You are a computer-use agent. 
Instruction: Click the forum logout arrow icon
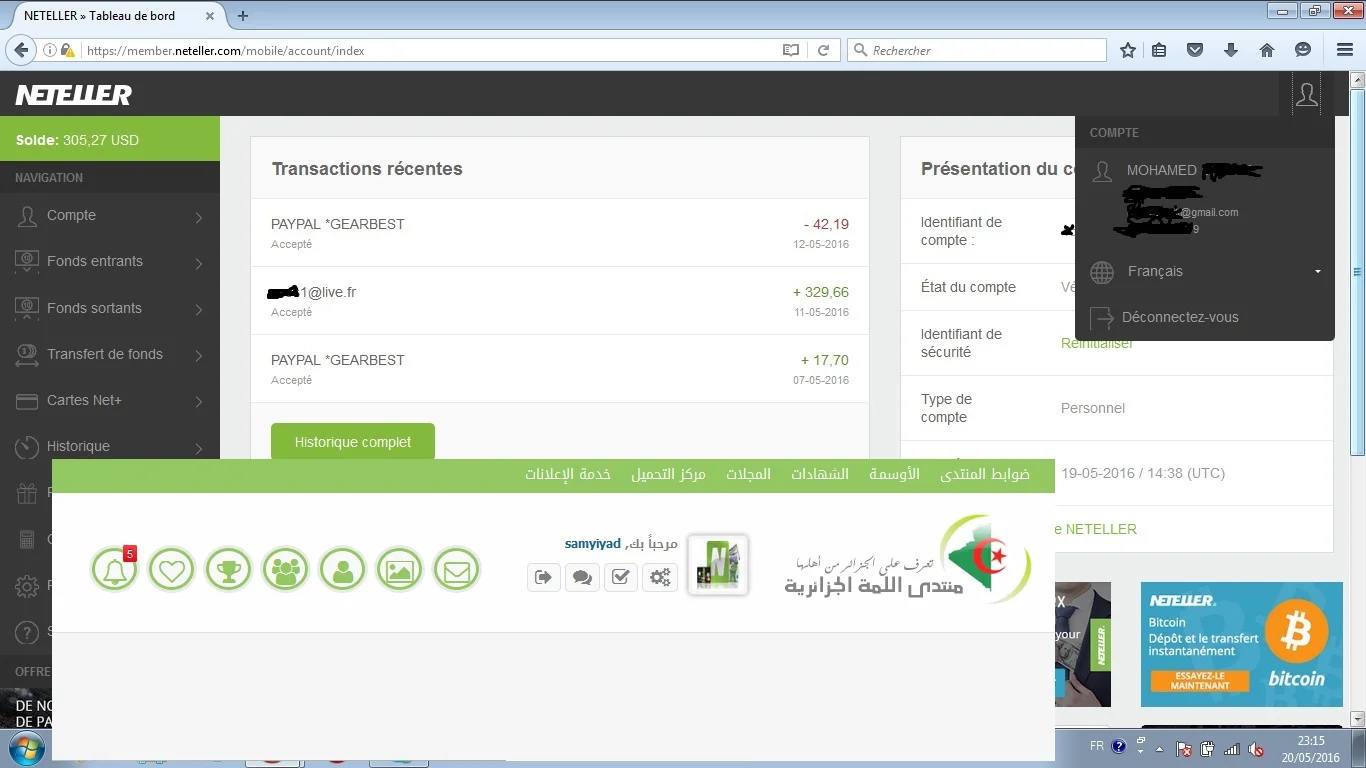point(543,576)
